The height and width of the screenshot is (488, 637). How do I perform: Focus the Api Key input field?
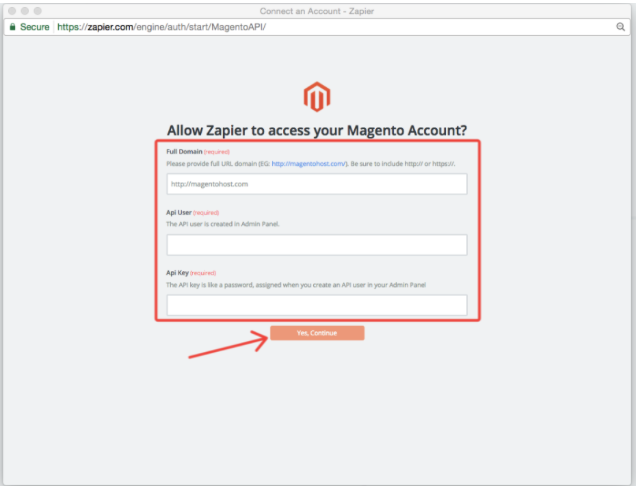[317, 305]
